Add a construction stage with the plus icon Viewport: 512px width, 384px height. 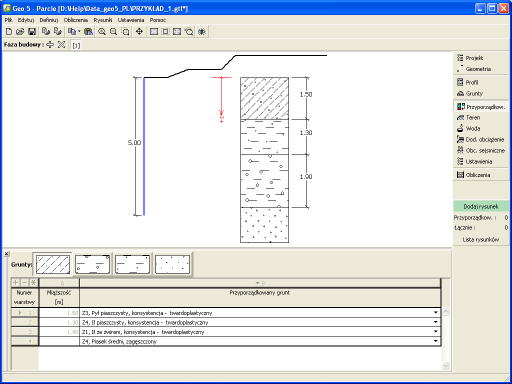50,44
